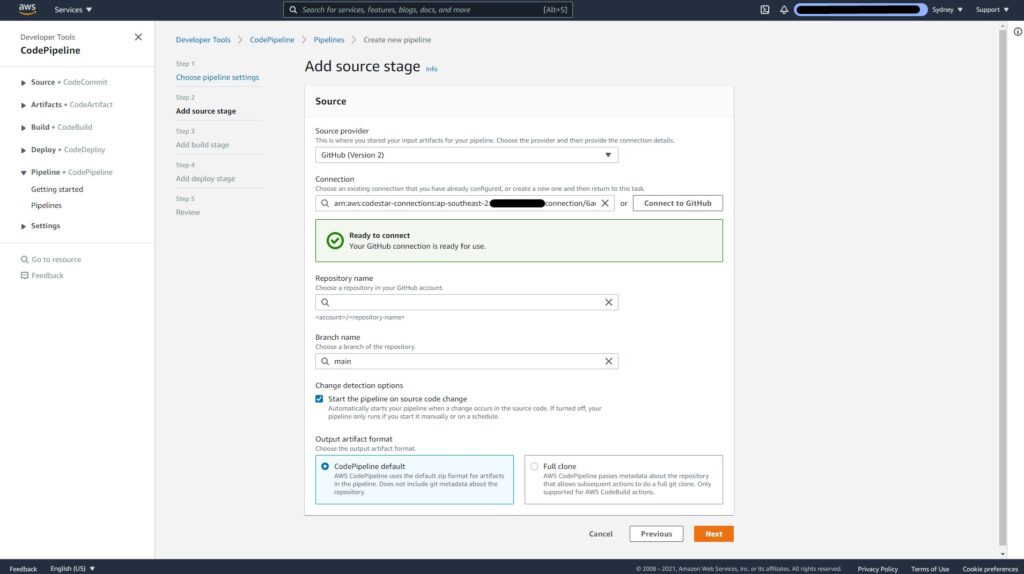This screenshot has height=574, width=1024.
Task: Focus the Branch name input
Action: [x=466, y=361]
